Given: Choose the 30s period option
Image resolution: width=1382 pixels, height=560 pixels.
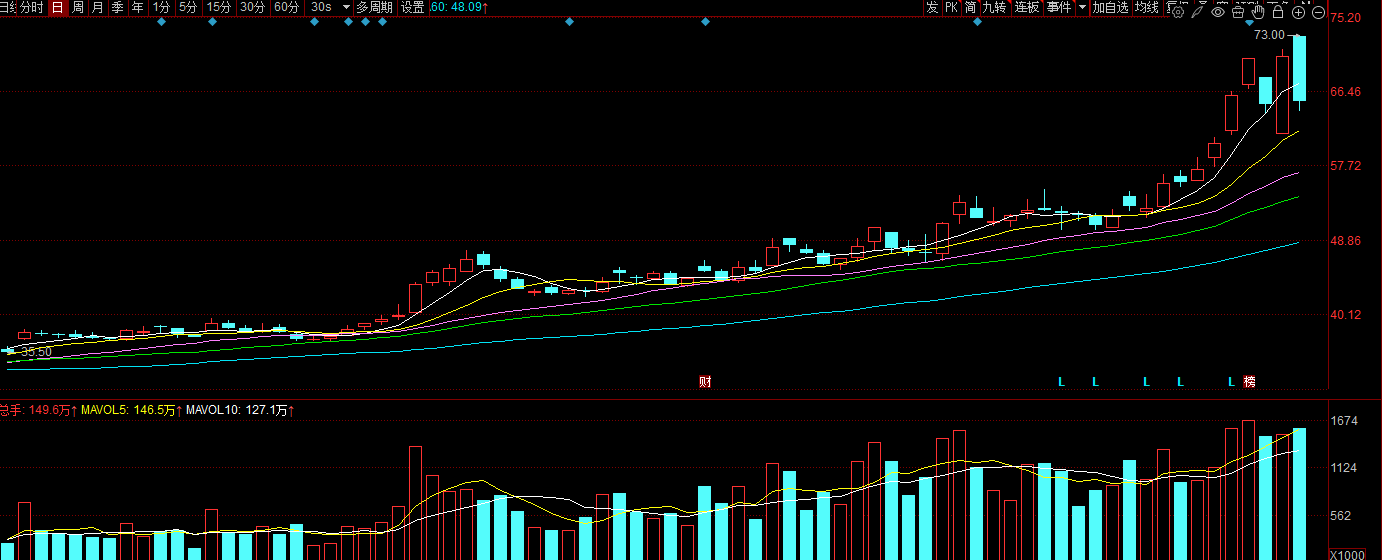Looking at the screenshot, I should point(321,7).
